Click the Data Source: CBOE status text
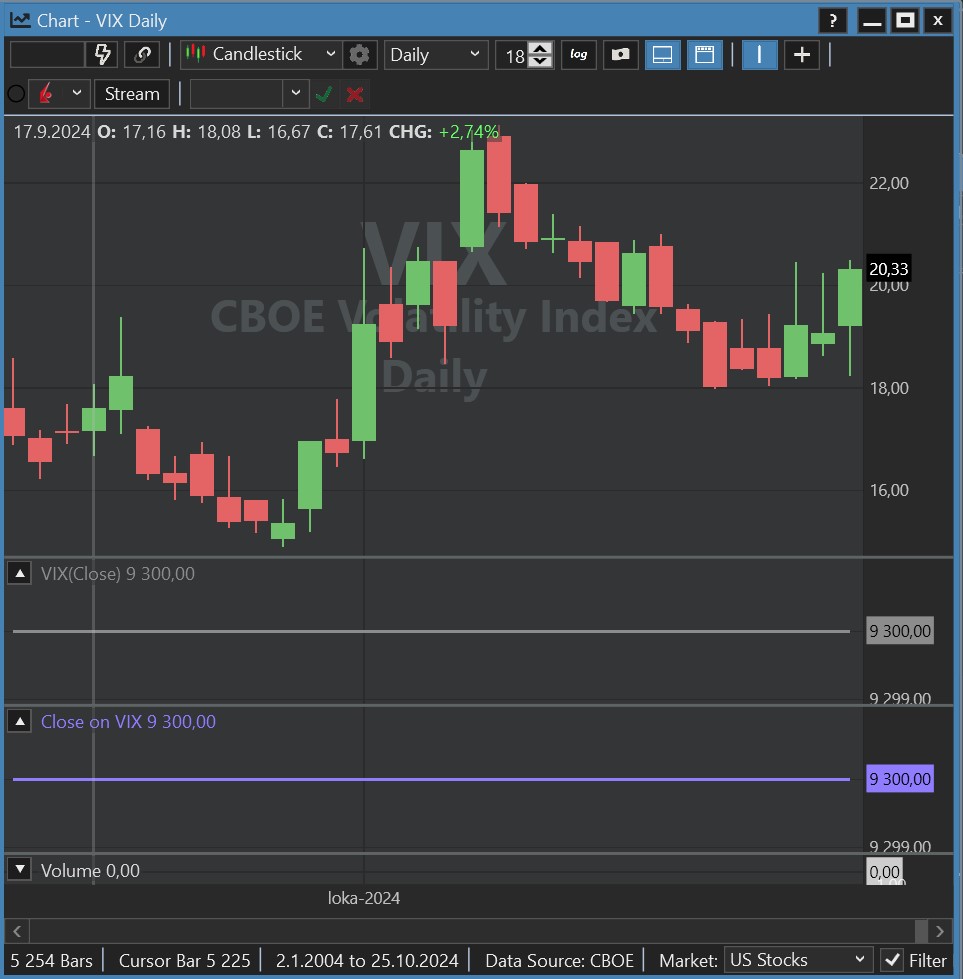 coord(559,960)
